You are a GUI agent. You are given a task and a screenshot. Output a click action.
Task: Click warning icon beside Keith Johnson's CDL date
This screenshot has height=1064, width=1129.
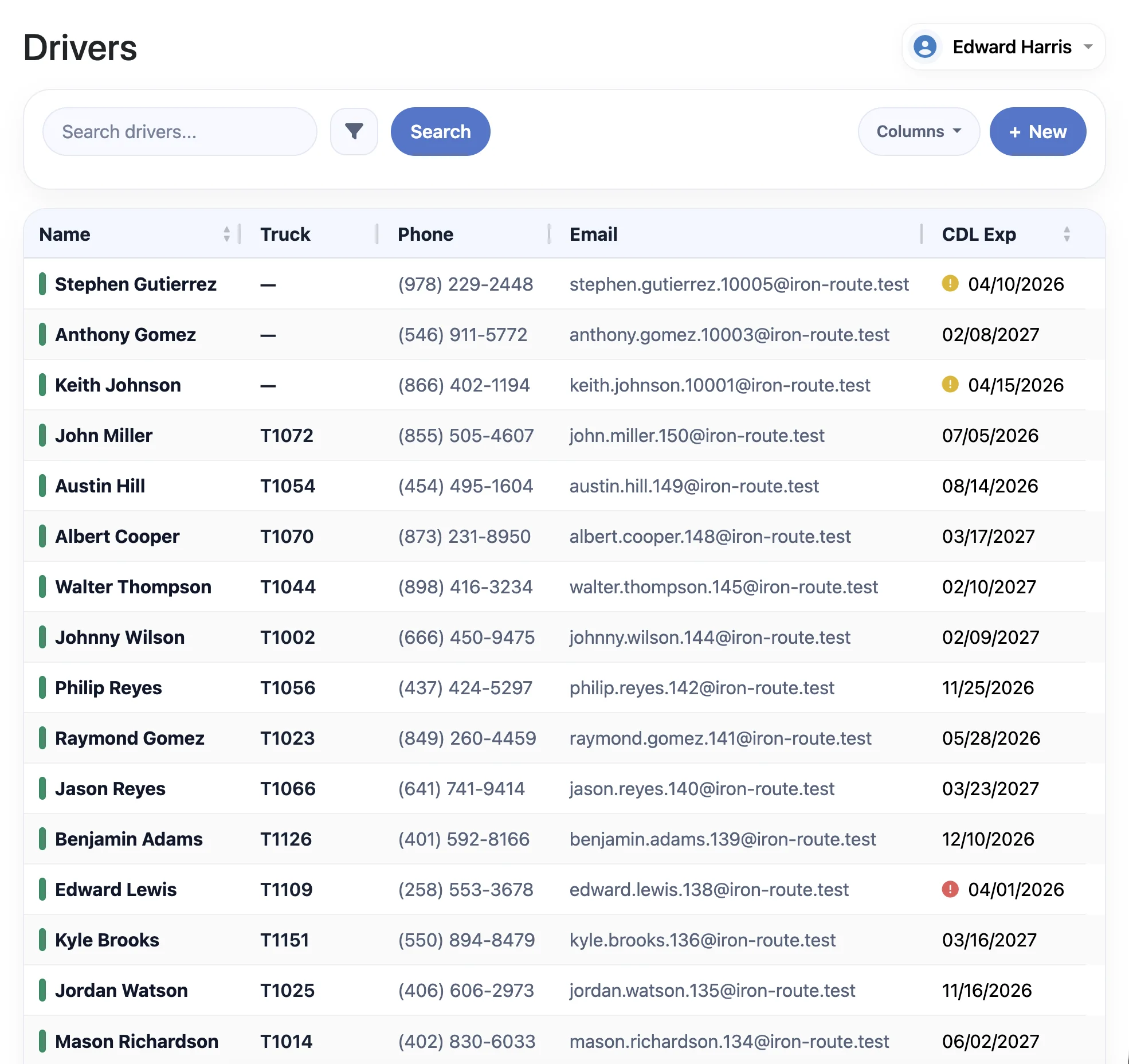(x=950, y=385)
